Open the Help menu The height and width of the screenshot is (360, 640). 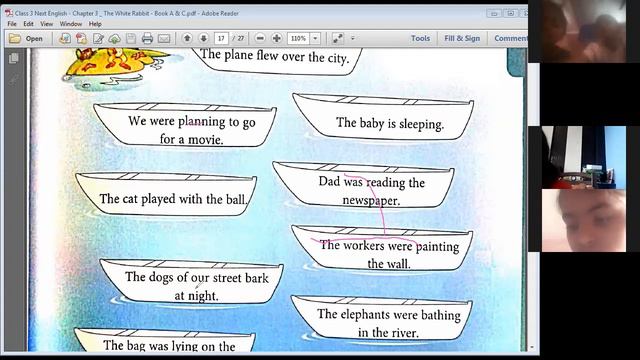pyautogui.click(x=95, y=24)
